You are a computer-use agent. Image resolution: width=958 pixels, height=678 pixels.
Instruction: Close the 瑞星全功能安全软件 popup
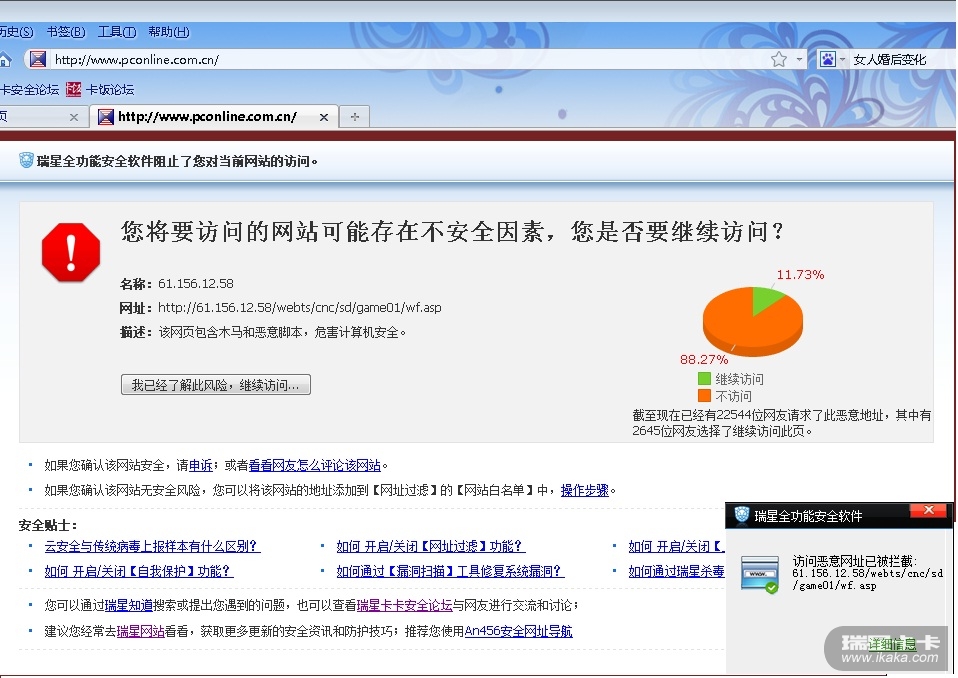coord(929,510)
